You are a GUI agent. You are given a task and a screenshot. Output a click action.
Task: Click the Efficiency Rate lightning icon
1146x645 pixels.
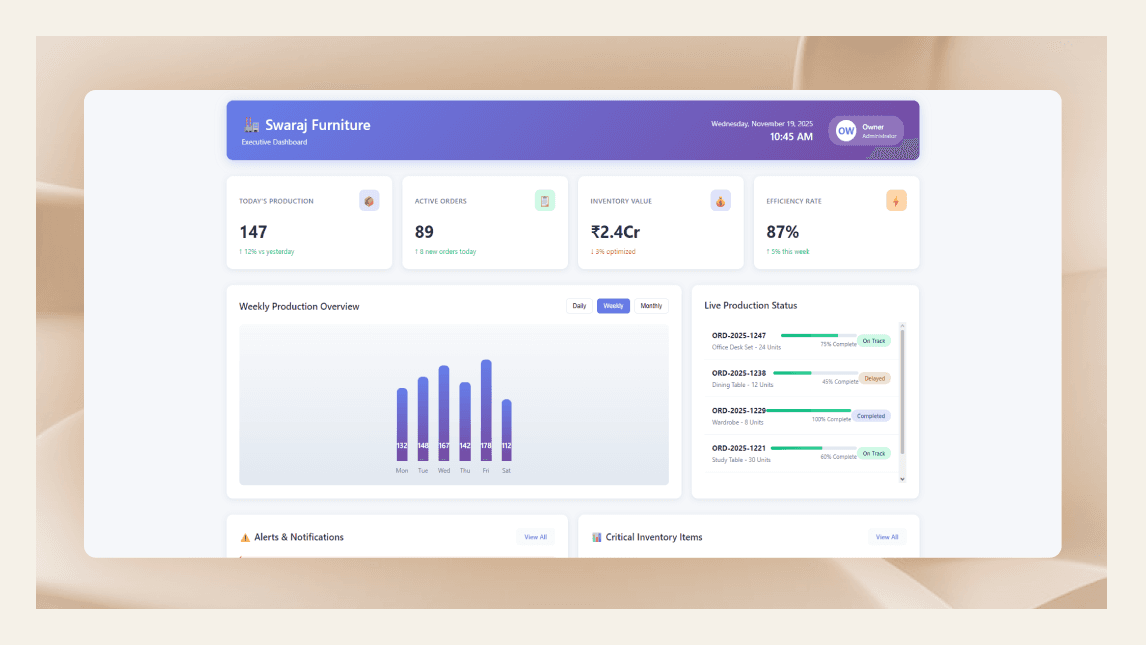tap(896, 201)
